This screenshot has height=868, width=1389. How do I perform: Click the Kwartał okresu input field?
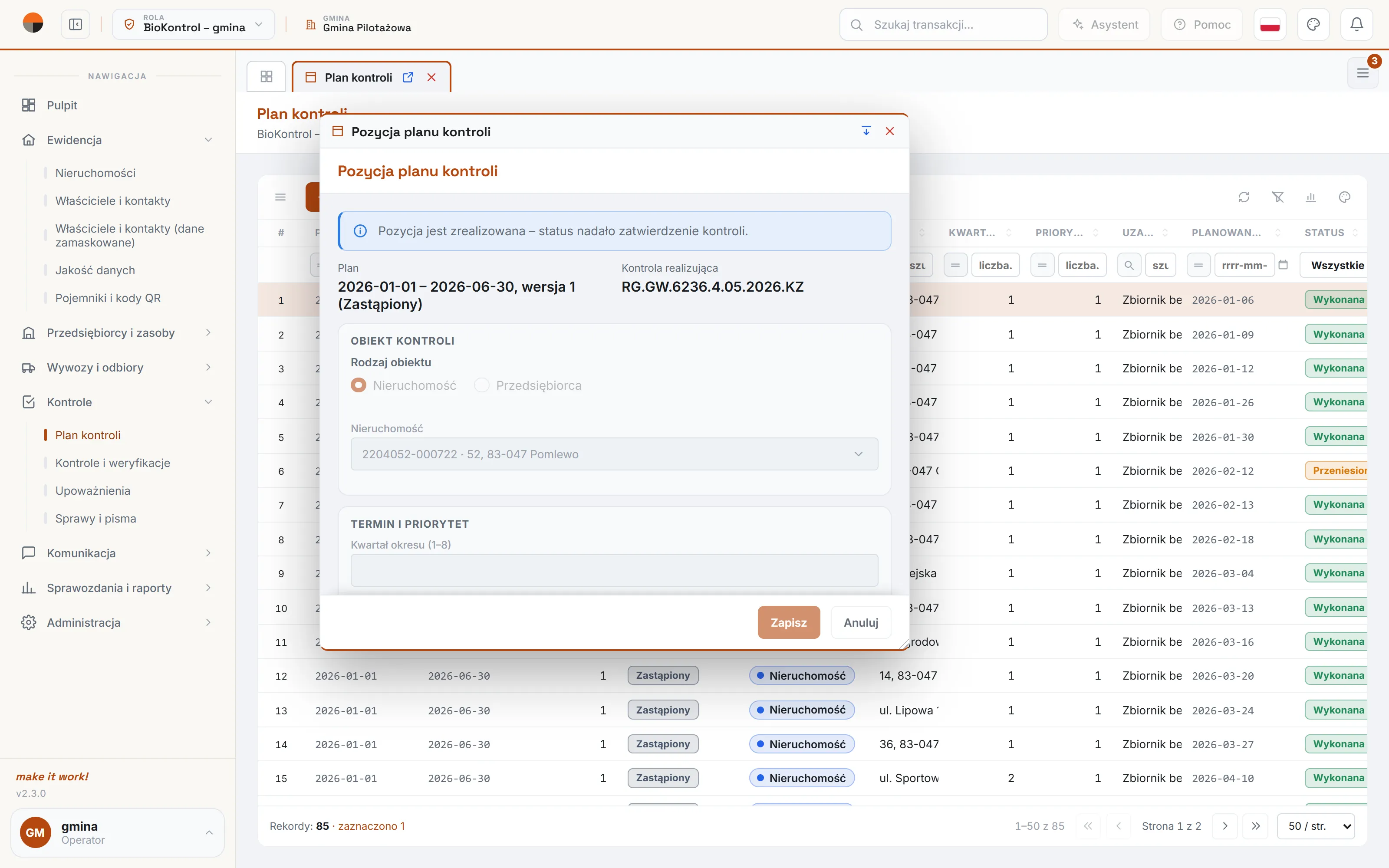[x=614, y=570]
